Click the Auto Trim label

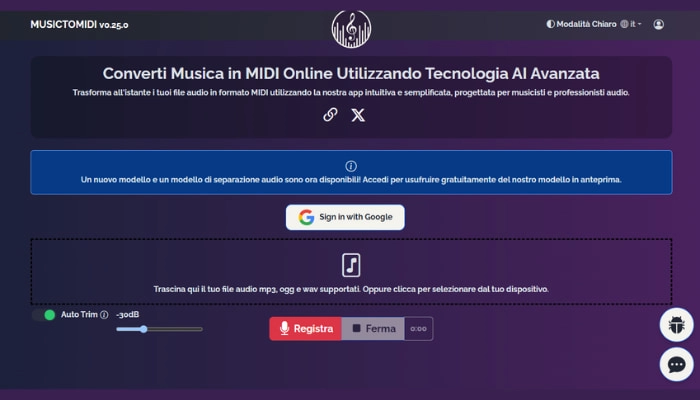point(79,315)
